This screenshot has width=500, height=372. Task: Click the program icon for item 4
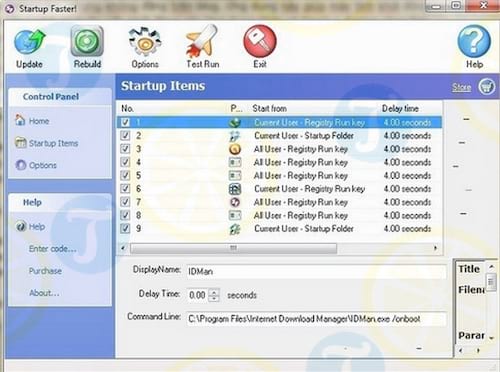[235, 162]
